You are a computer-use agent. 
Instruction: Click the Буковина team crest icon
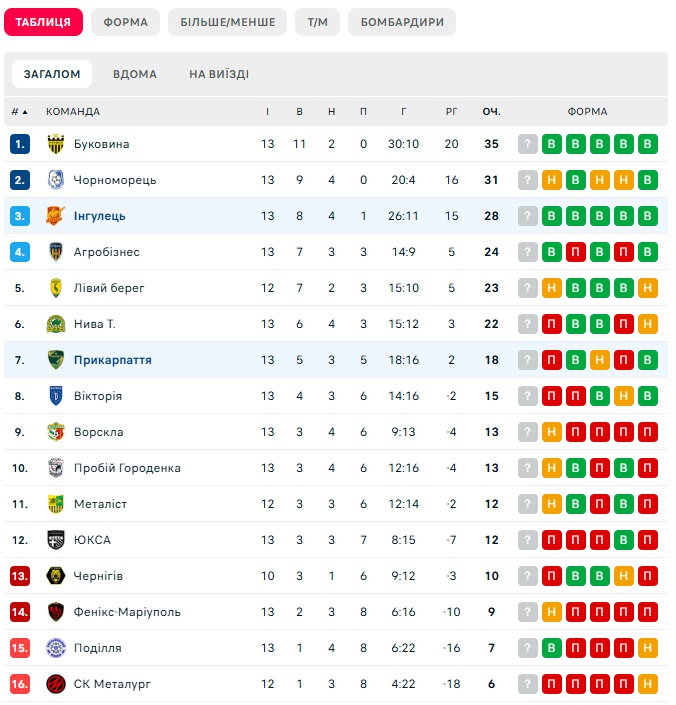point(56,144)
